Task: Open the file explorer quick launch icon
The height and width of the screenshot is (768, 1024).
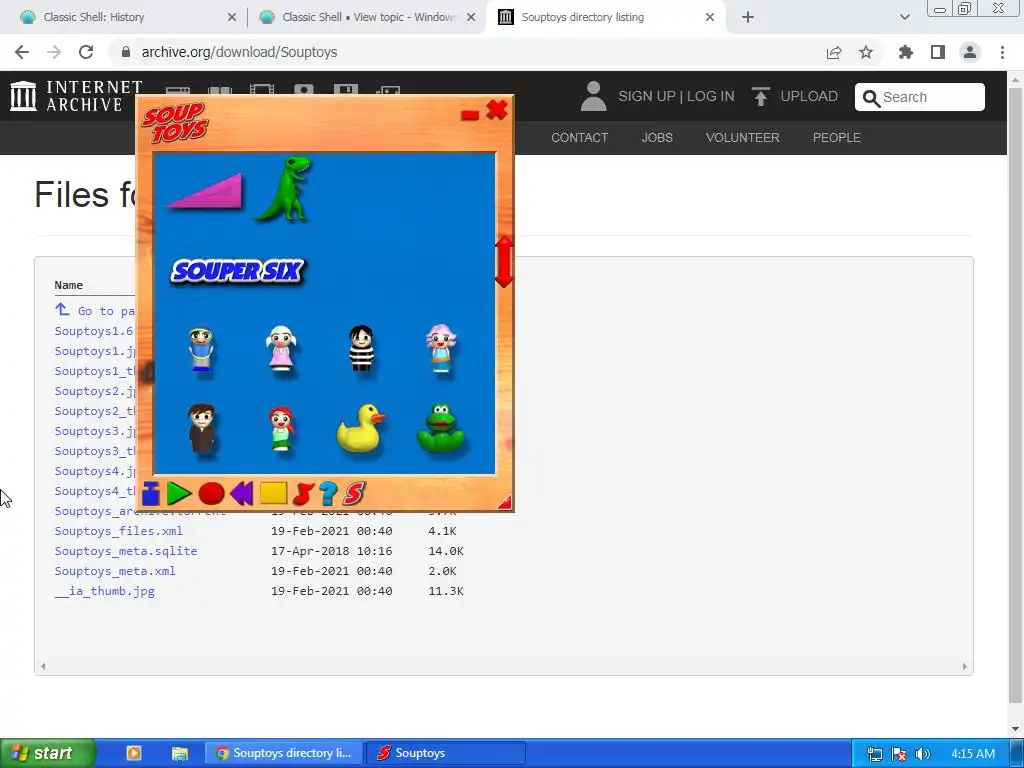Action: click(x=180, y=754)
